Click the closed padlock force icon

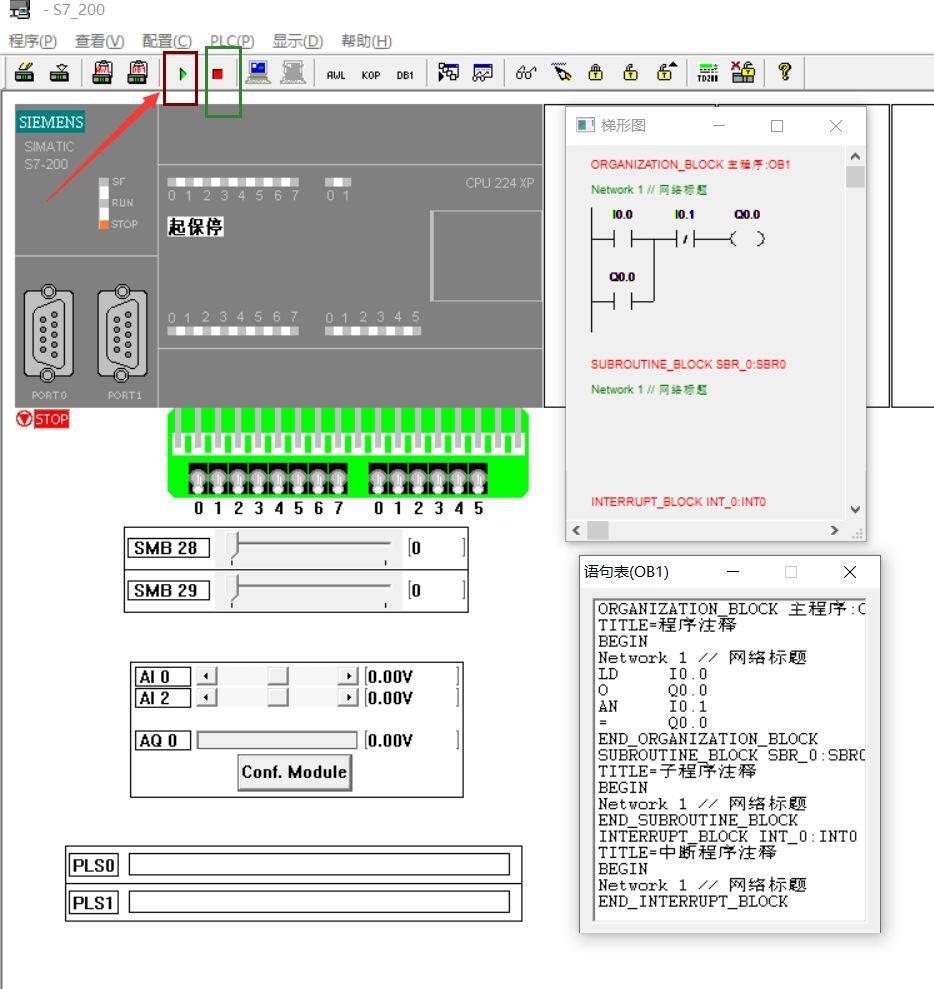point(595,72)
